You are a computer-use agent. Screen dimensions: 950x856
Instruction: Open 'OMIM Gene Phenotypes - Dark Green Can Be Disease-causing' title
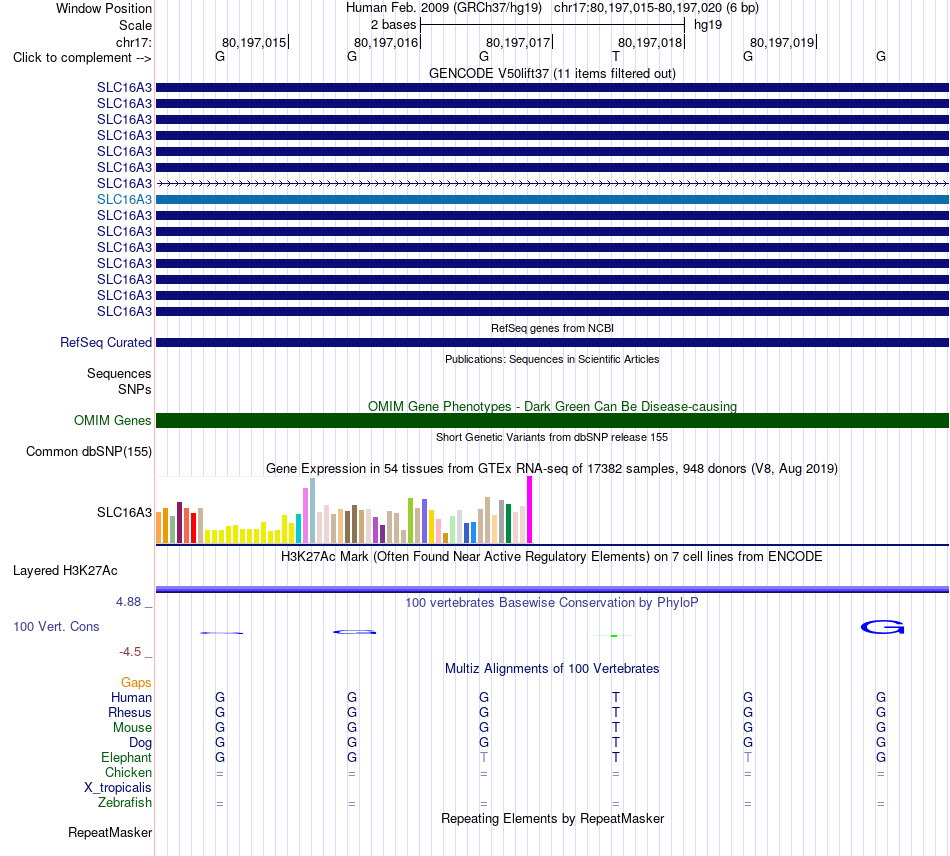(x=552, y=406)
